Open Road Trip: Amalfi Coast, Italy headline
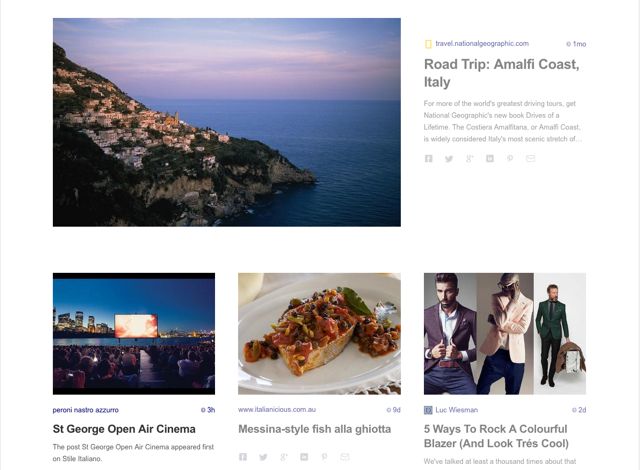Screen dimensions: 640x470 coord(501,73)
